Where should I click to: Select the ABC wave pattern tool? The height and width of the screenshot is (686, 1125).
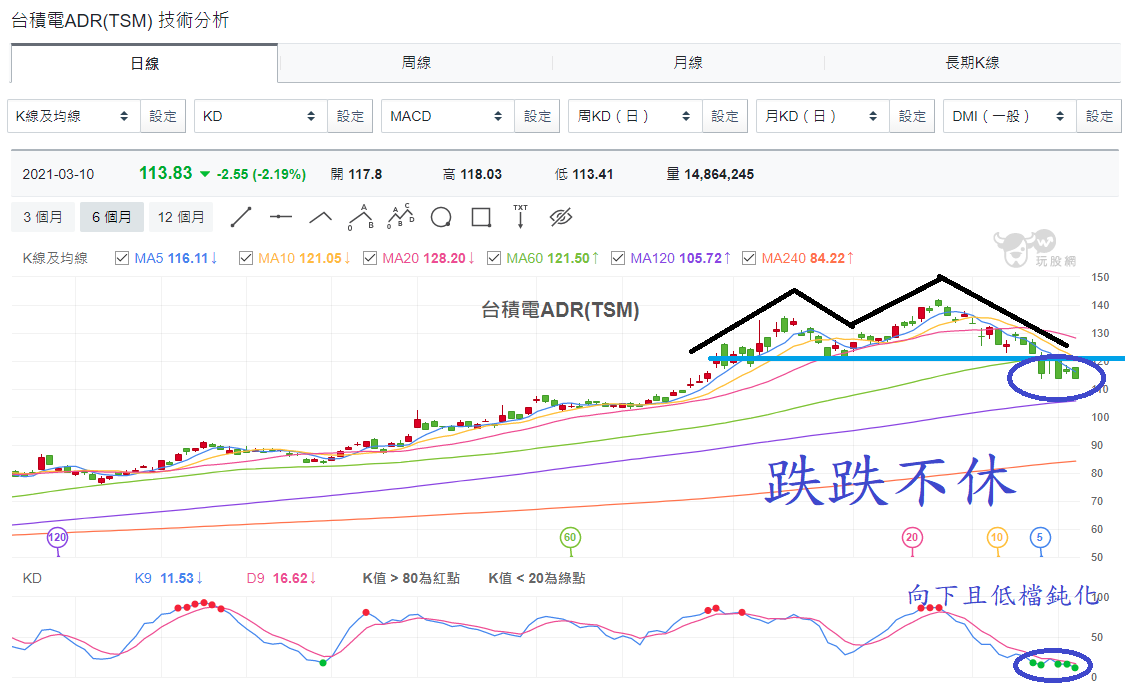[361, 217]
